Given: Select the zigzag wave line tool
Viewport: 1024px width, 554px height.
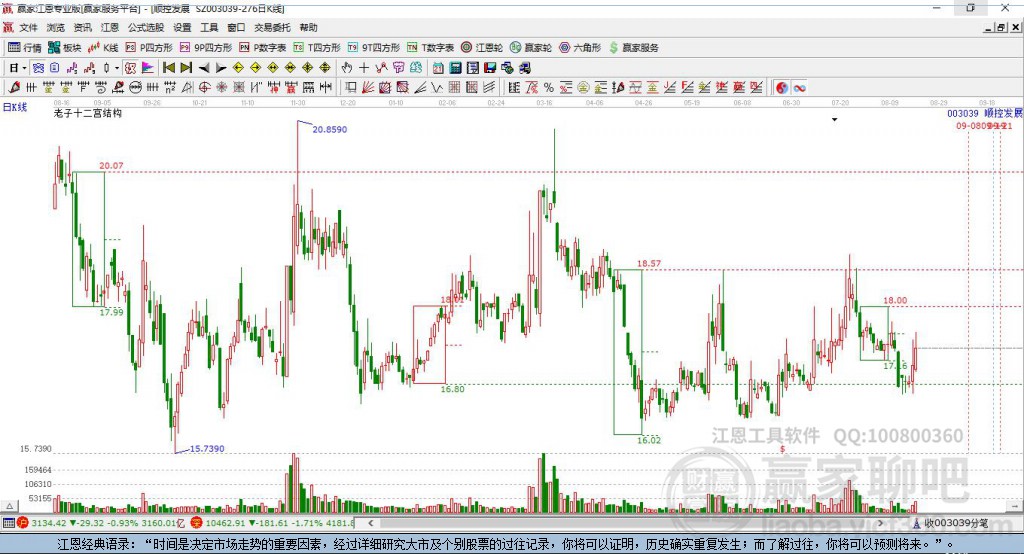Looking at the screenshot, I should [x=436, y=88].
